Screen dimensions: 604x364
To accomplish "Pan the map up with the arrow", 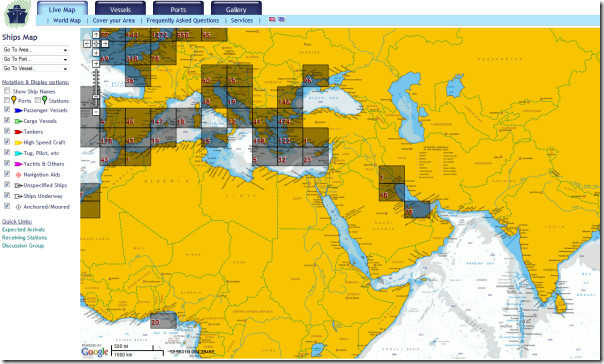I will click(96, 35).
